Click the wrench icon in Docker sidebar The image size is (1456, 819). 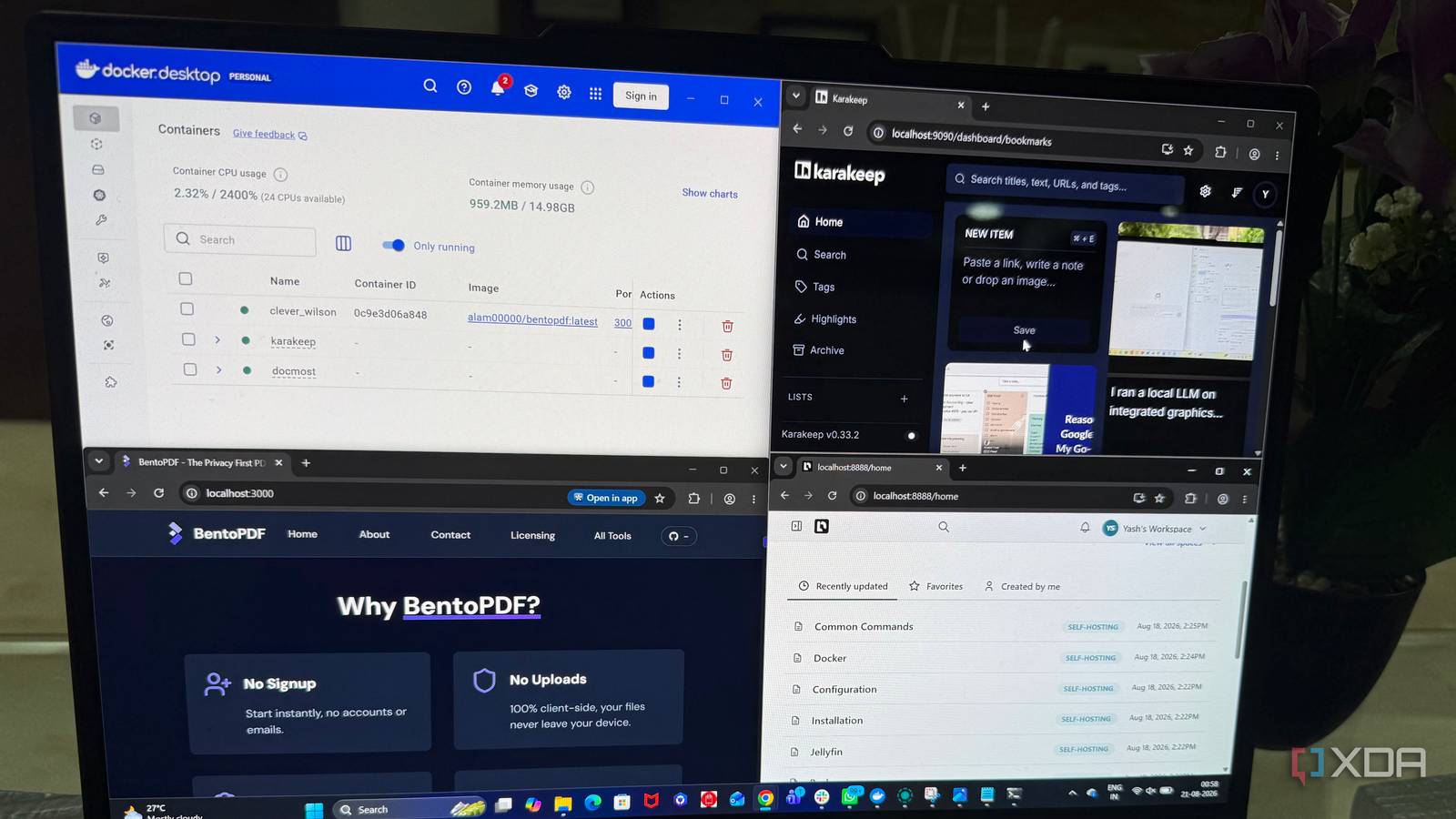[x=101, y=219]
